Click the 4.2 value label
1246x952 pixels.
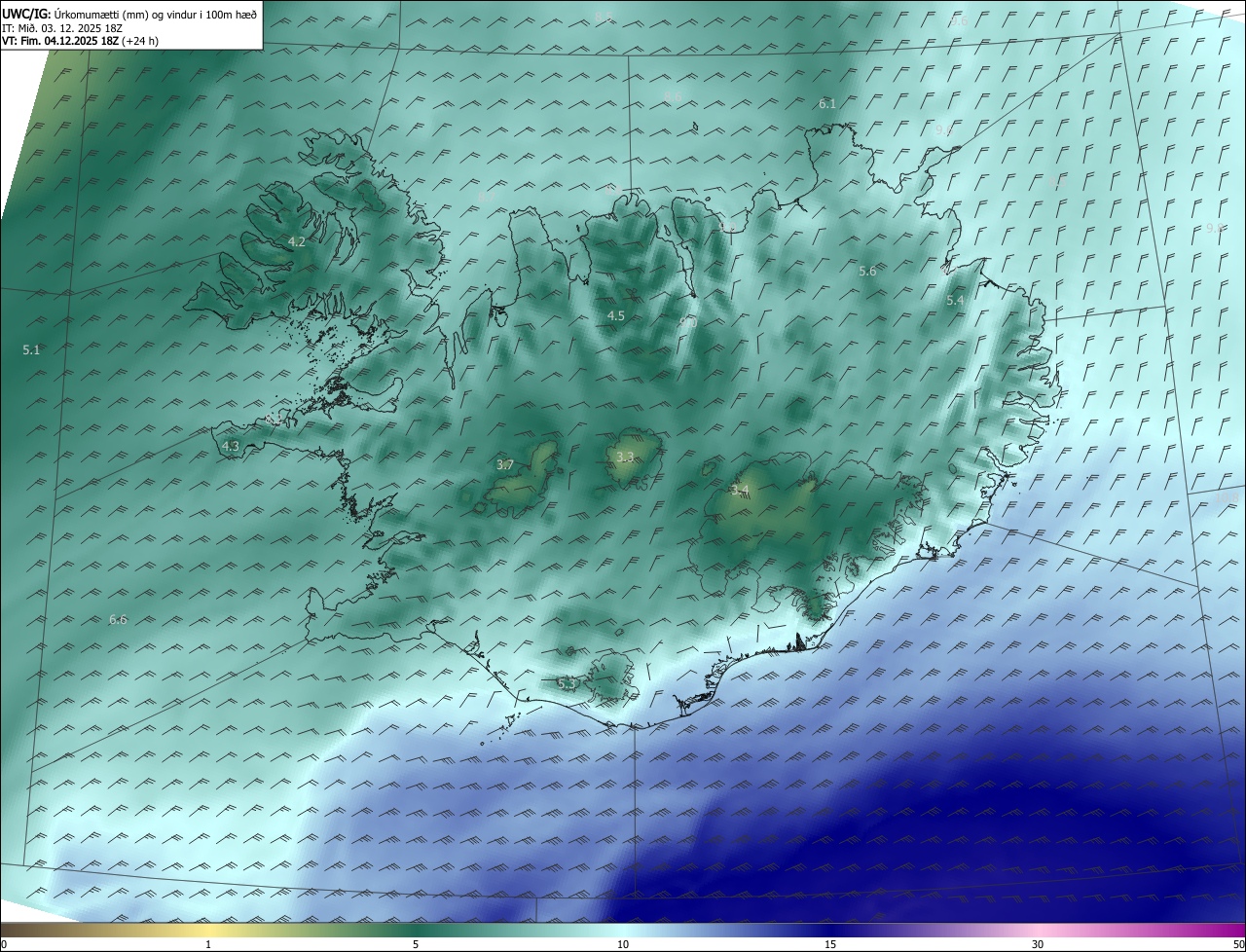(297, 241)
